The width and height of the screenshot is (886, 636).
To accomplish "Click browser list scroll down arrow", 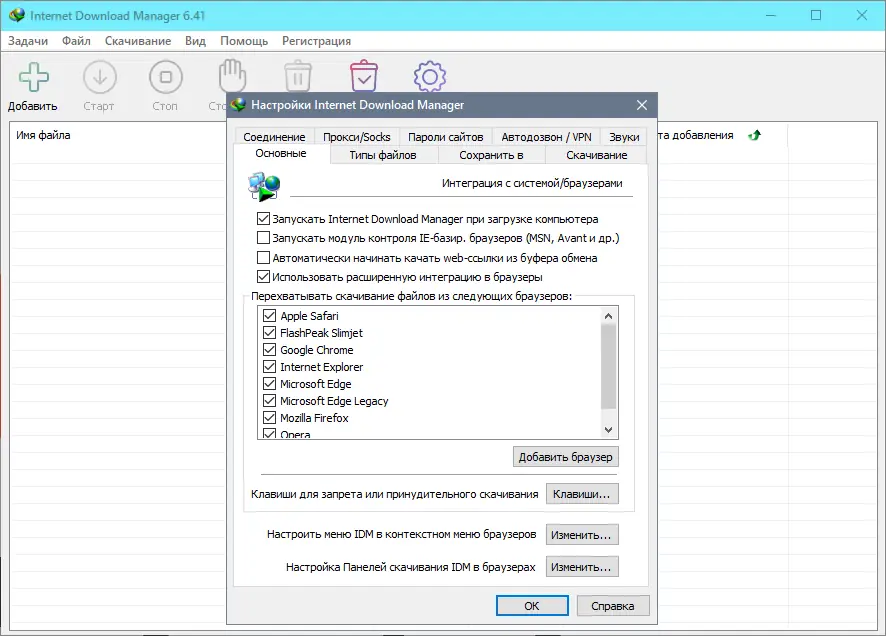I will [609, 430].
